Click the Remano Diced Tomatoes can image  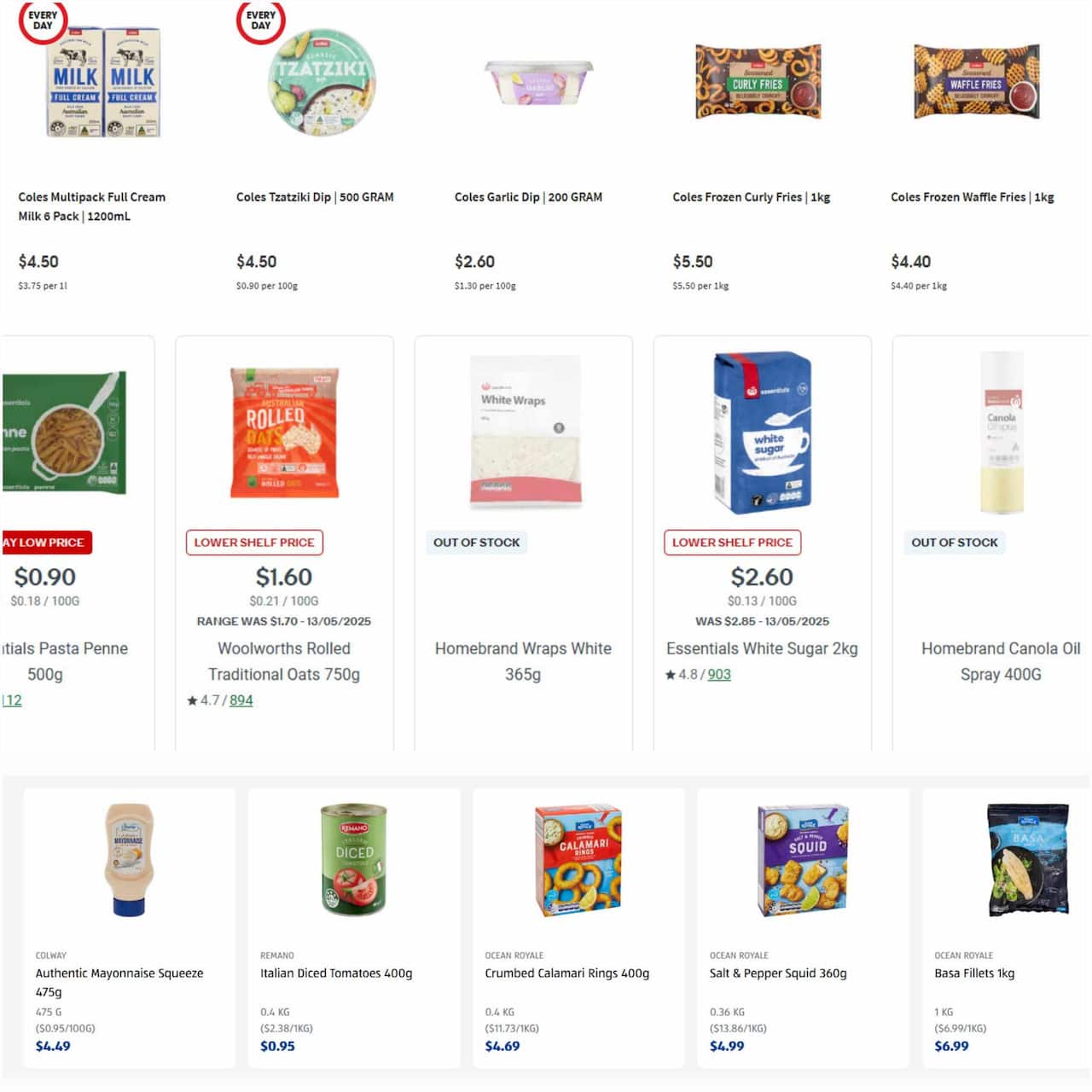353,860
